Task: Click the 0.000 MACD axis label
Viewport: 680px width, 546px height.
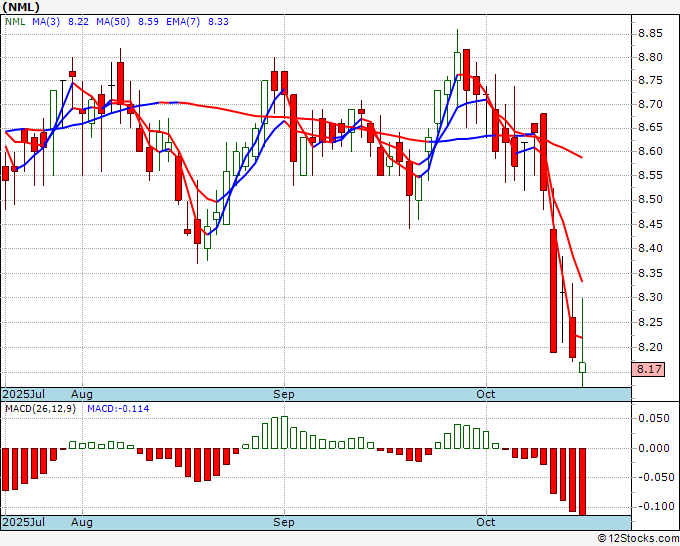Action: 654,448
